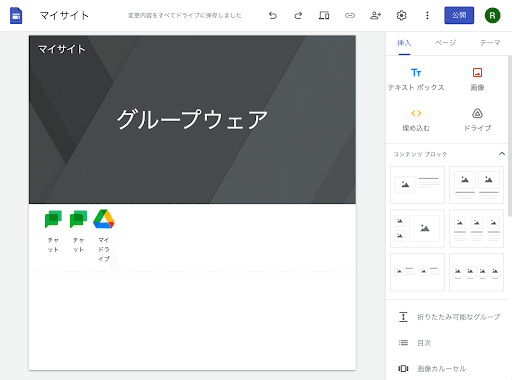
Task: Open the R account avatar
Action: (x=492, y=15)
